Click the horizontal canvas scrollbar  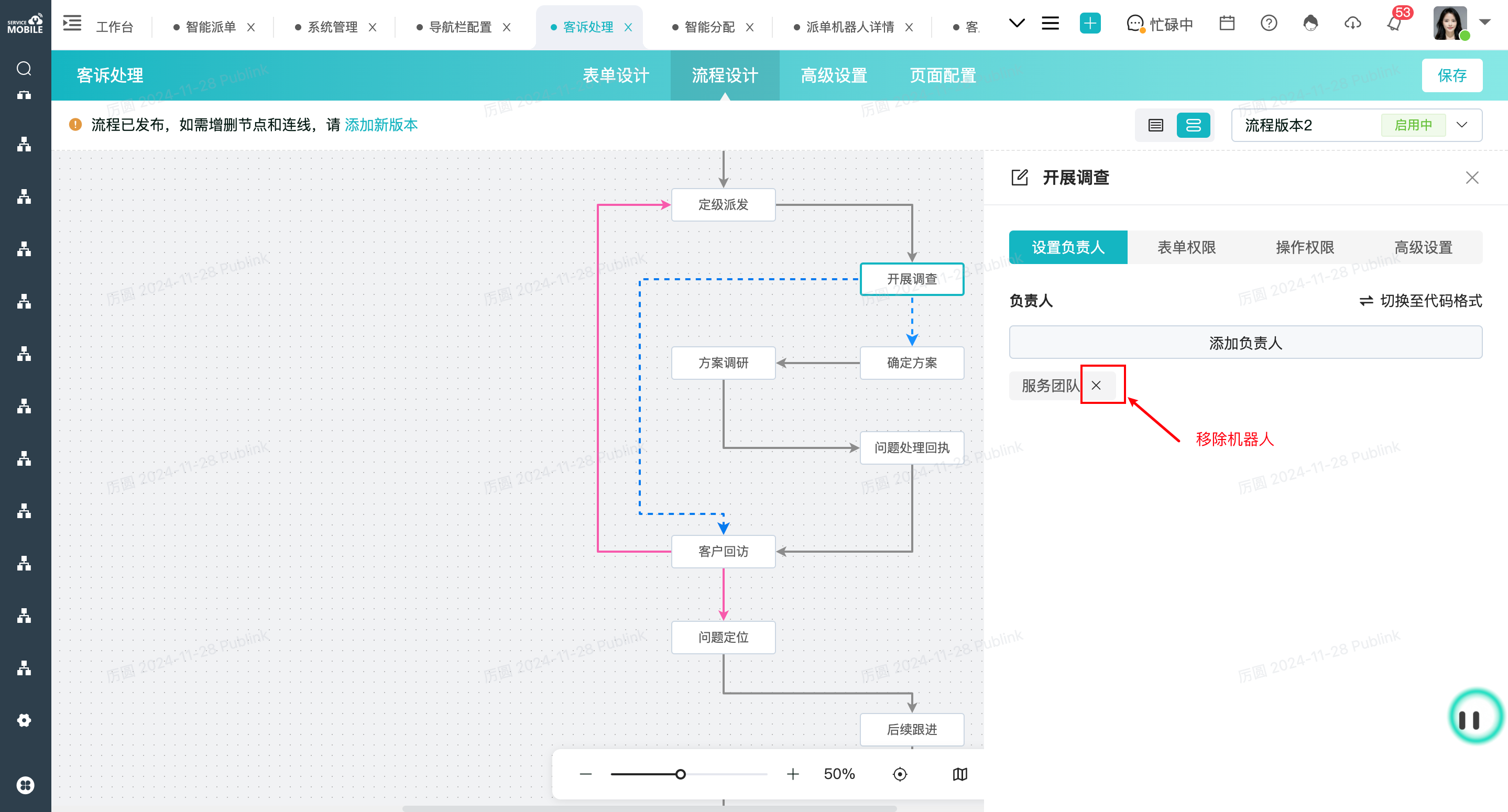649,808
